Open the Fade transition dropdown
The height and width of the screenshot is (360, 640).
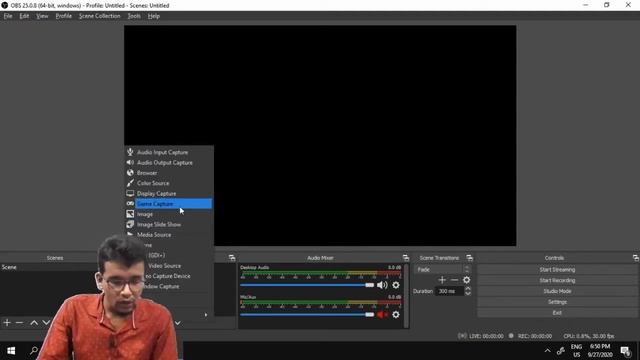click(x=442, y=269)
